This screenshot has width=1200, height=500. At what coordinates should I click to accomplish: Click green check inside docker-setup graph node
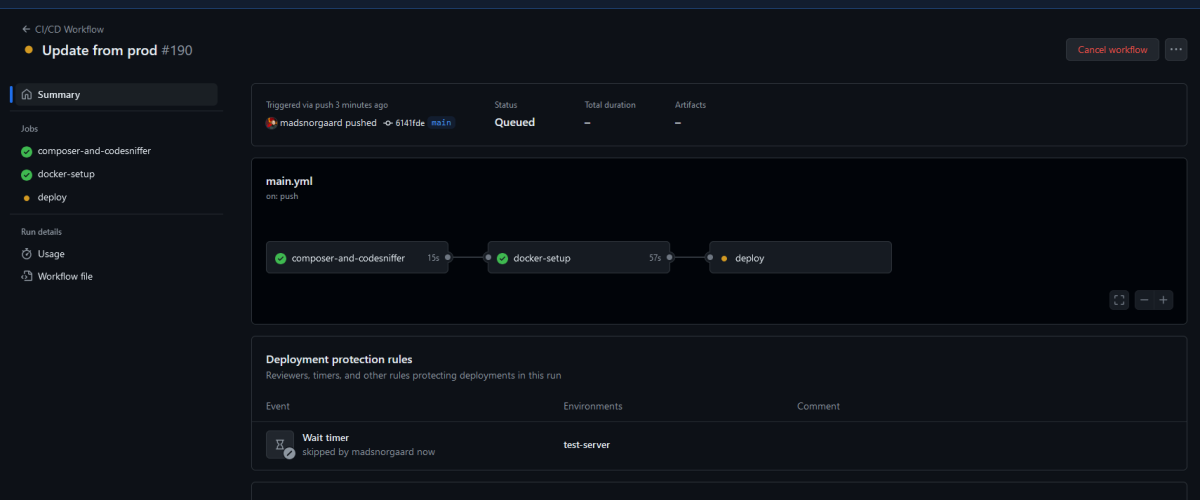coord(502,258)
